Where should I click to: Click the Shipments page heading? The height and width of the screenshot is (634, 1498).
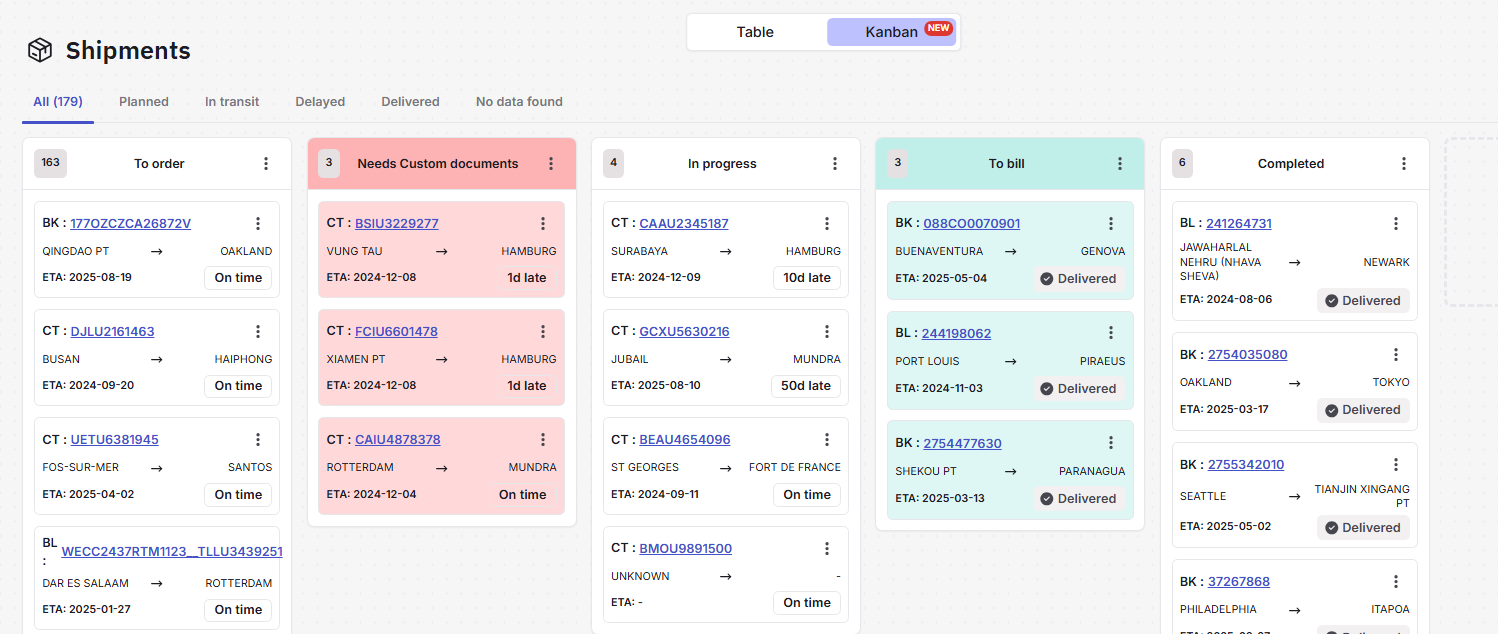(128, 50)
